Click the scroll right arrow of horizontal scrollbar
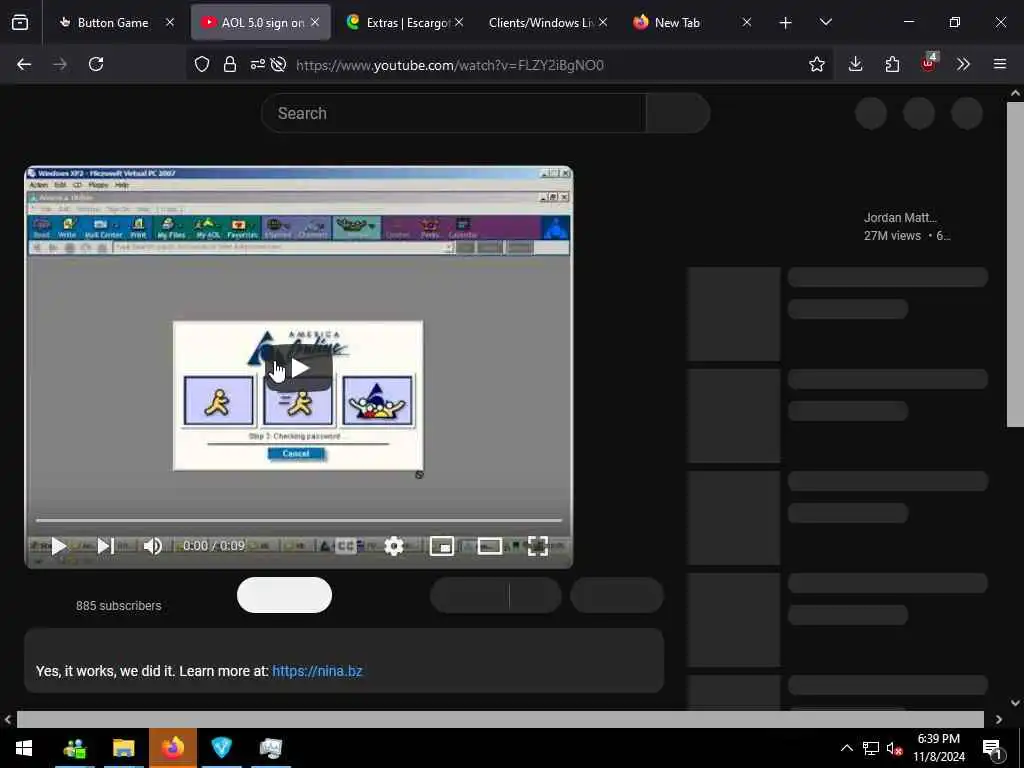Viewport: 1024px width, 768px height. [999, 719]
